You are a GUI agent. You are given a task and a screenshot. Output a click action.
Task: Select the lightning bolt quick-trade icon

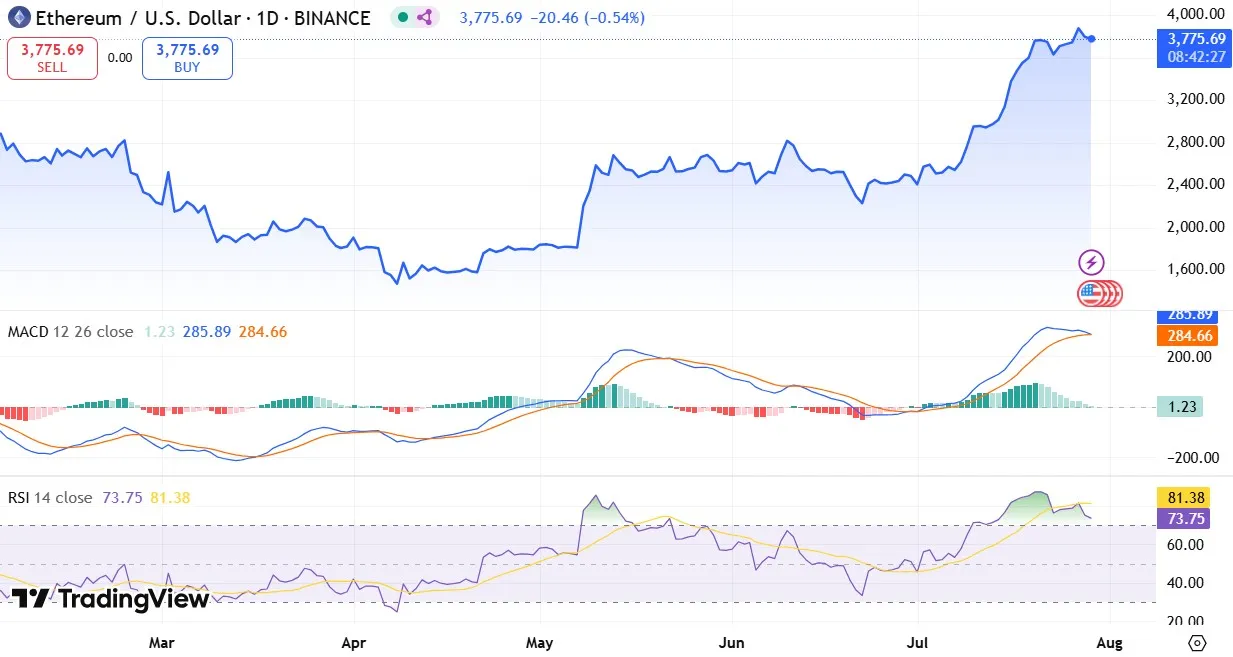(1090, 263)
